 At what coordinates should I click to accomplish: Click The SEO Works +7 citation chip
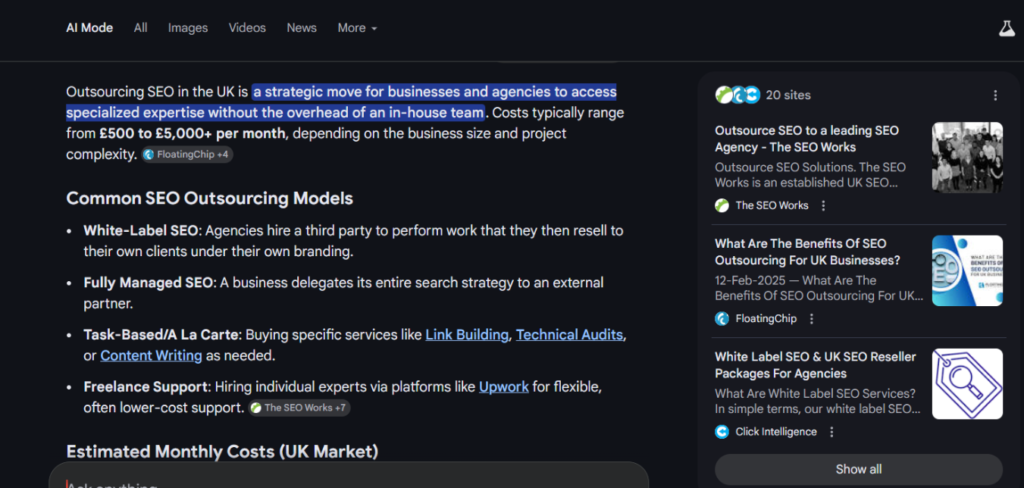point(300,408)
